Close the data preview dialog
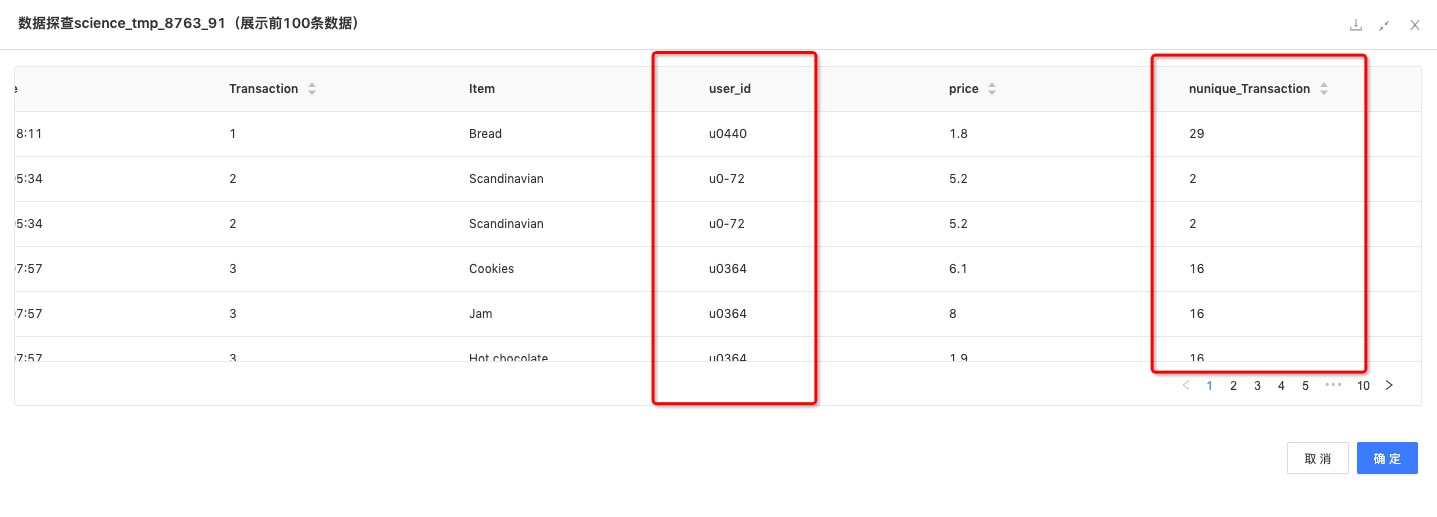The image size is (1437, 517). pyautogui.click(x=1415, y=25)
